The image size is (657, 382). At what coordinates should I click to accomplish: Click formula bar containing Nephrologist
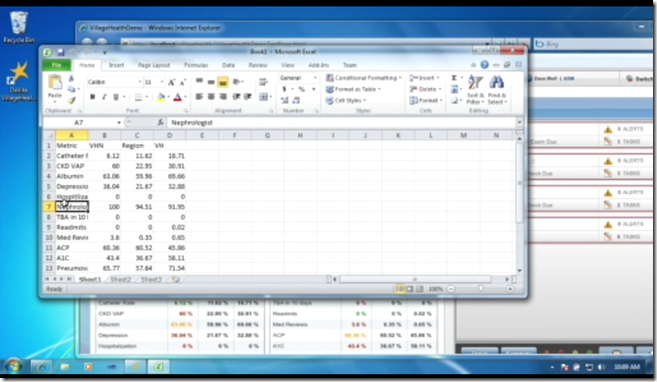pos(342,122)
